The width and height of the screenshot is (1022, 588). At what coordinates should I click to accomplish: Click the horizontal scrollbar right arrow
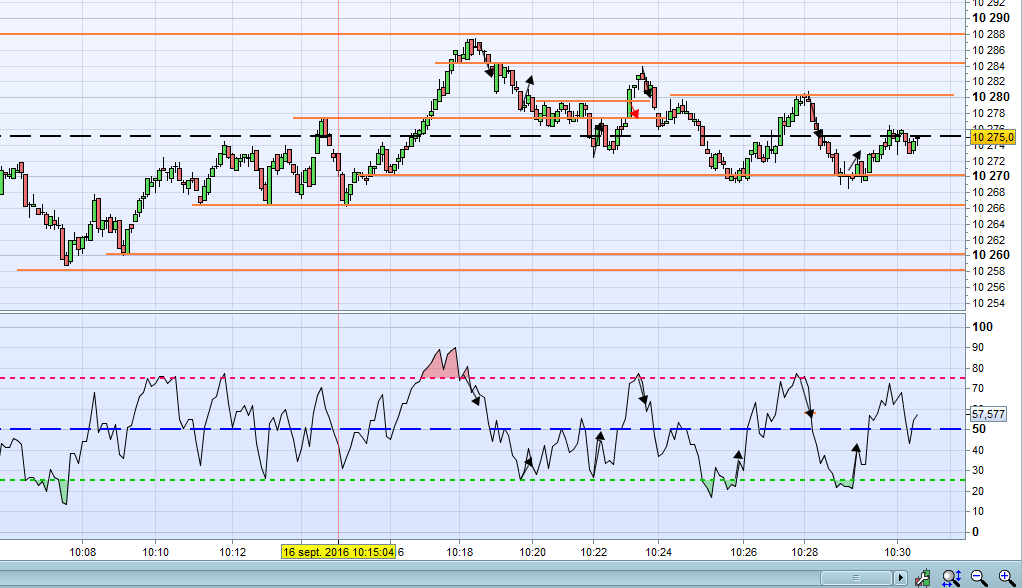(x=900, y=578)
